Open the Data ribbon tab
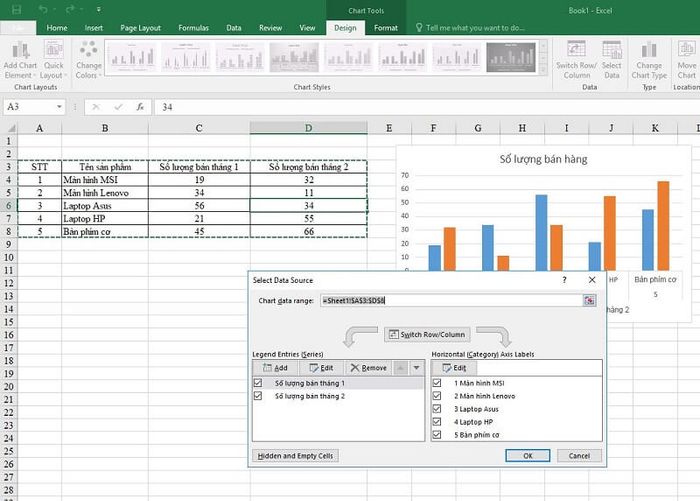The width and height of the screenshot is (700, 501). click(233, 28)
